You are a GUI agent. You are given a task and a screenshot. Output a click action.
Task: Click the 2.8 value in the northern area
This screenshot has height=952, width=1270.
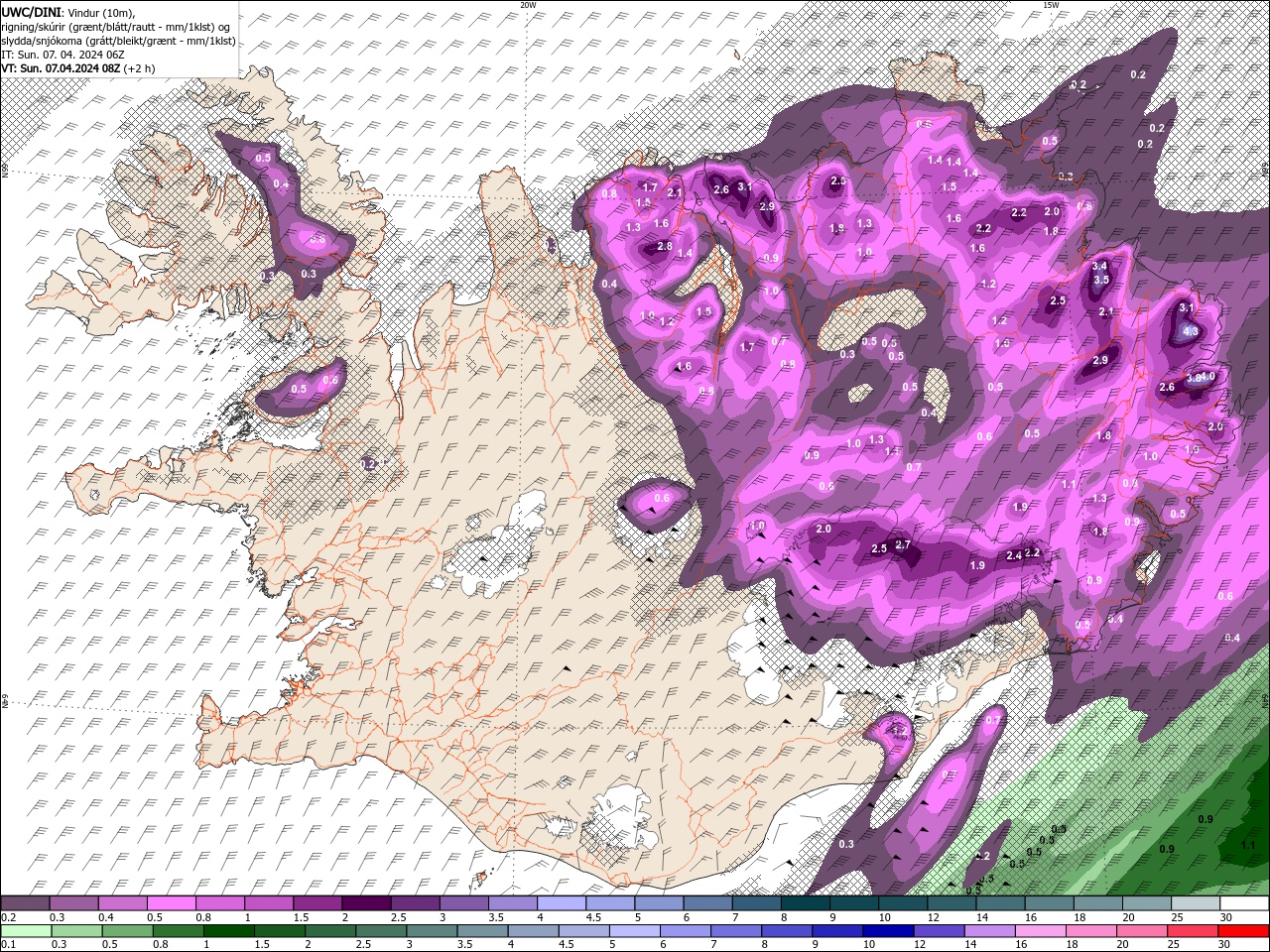(665, 246)
